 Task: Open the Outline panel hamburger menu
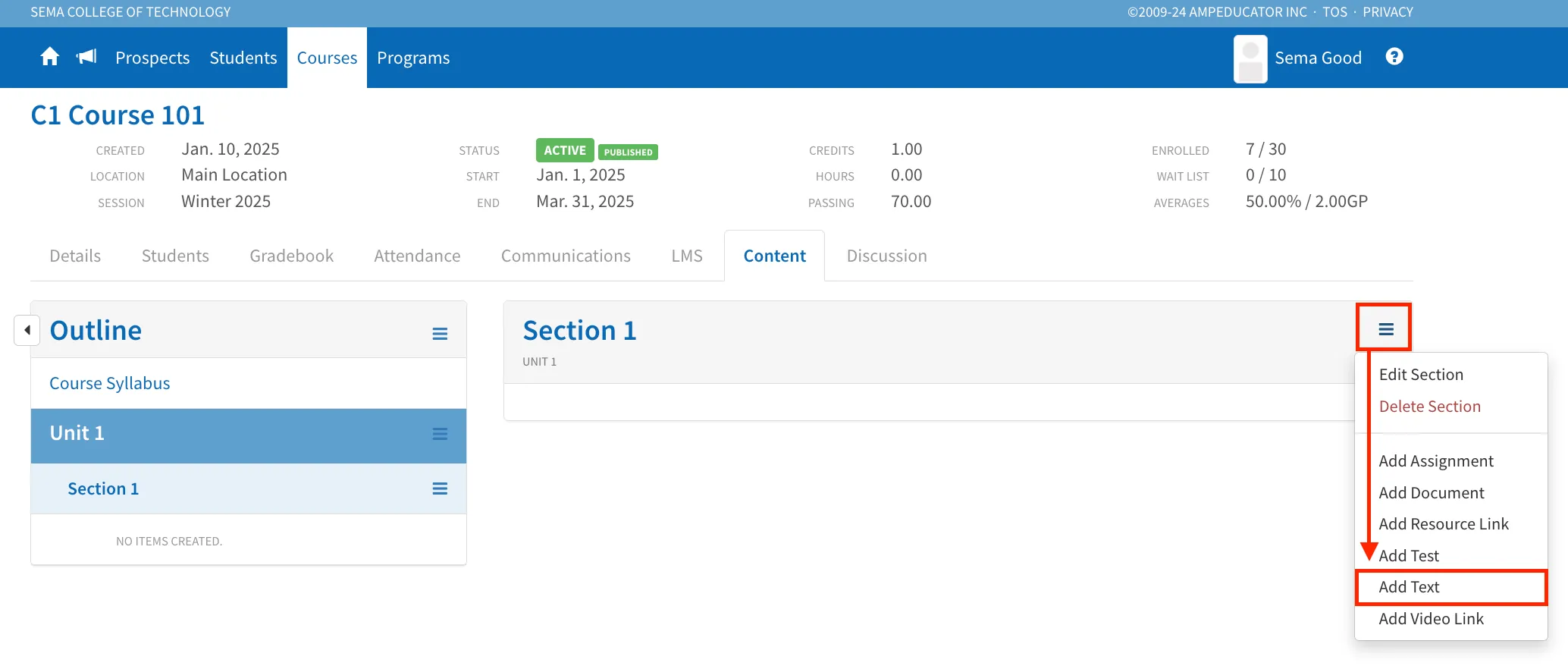[x=440, y=334]
